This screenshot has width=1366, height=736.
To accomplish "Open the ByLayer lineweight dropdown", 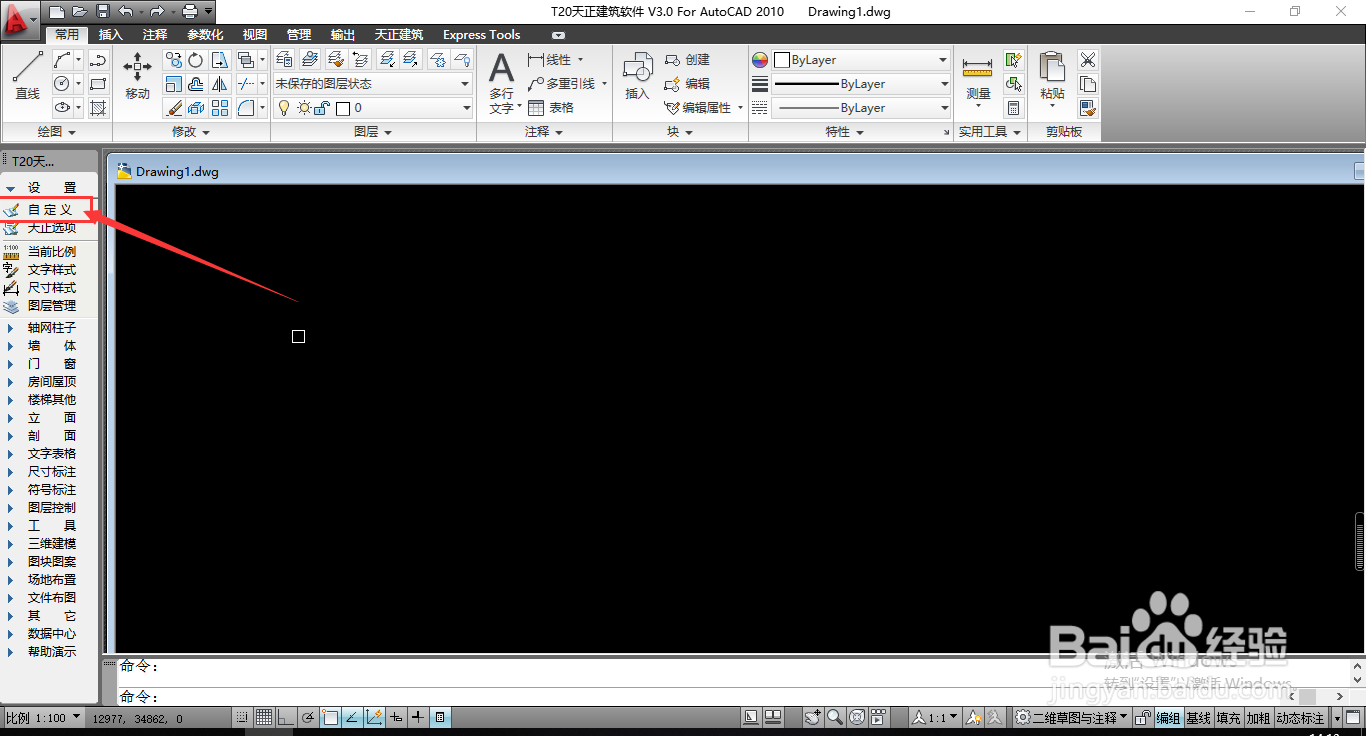I will click(x=861, y=84).
